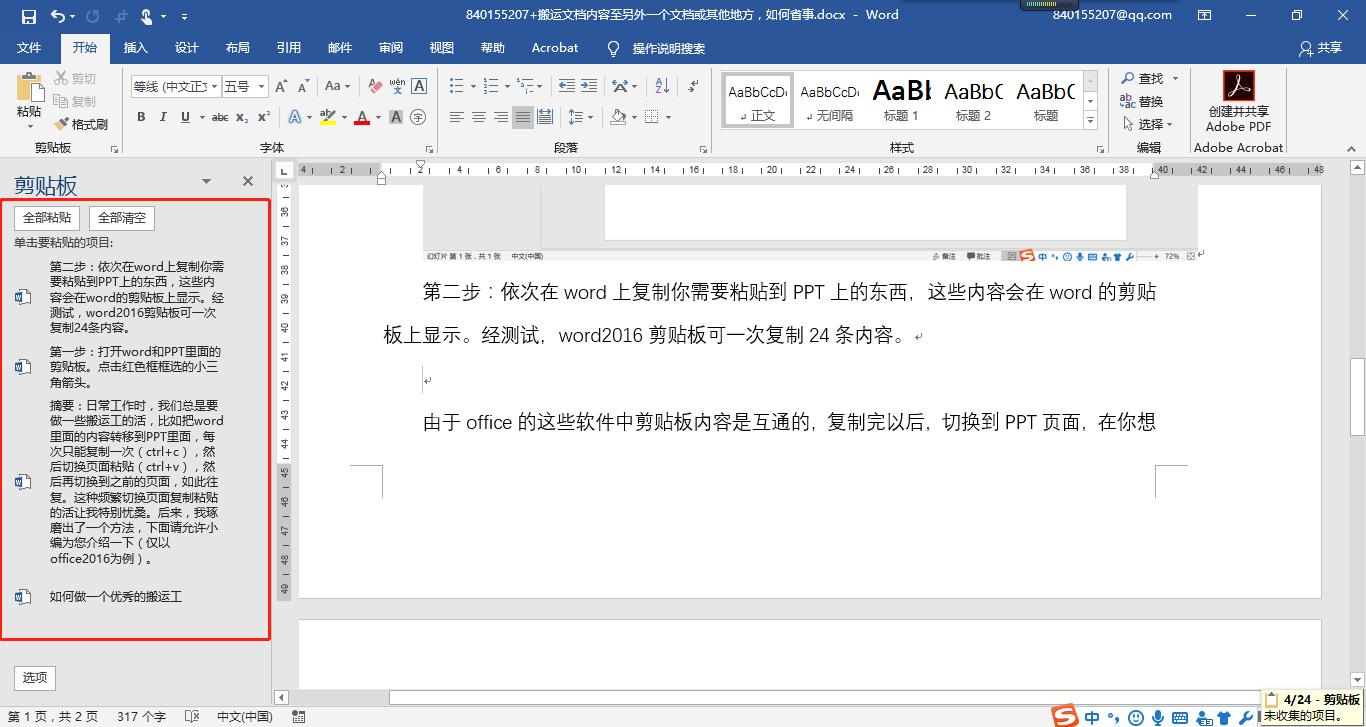Apply yellow text highlight color

click(327, 118)
